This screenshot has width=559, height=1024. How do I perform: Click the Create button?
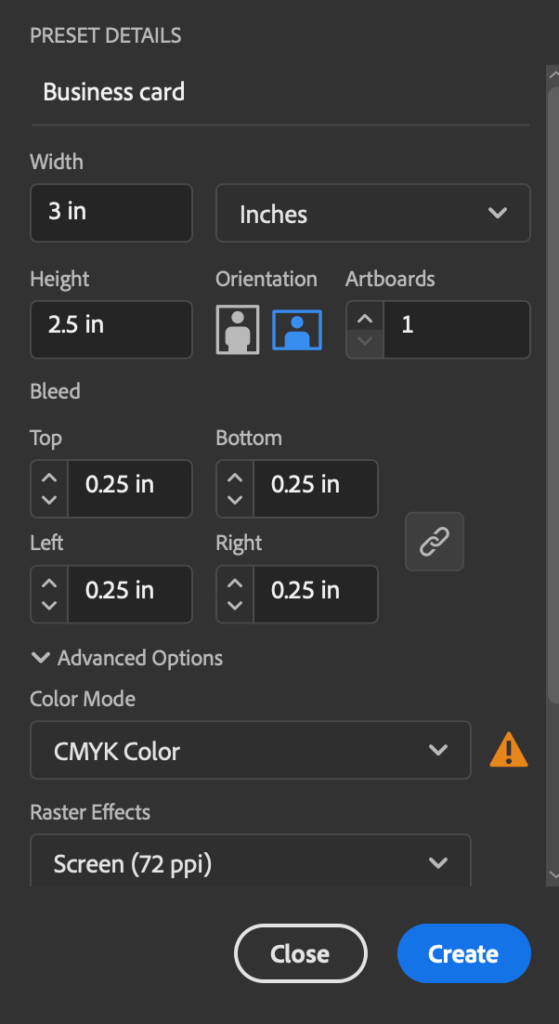(x=464, y=953)
